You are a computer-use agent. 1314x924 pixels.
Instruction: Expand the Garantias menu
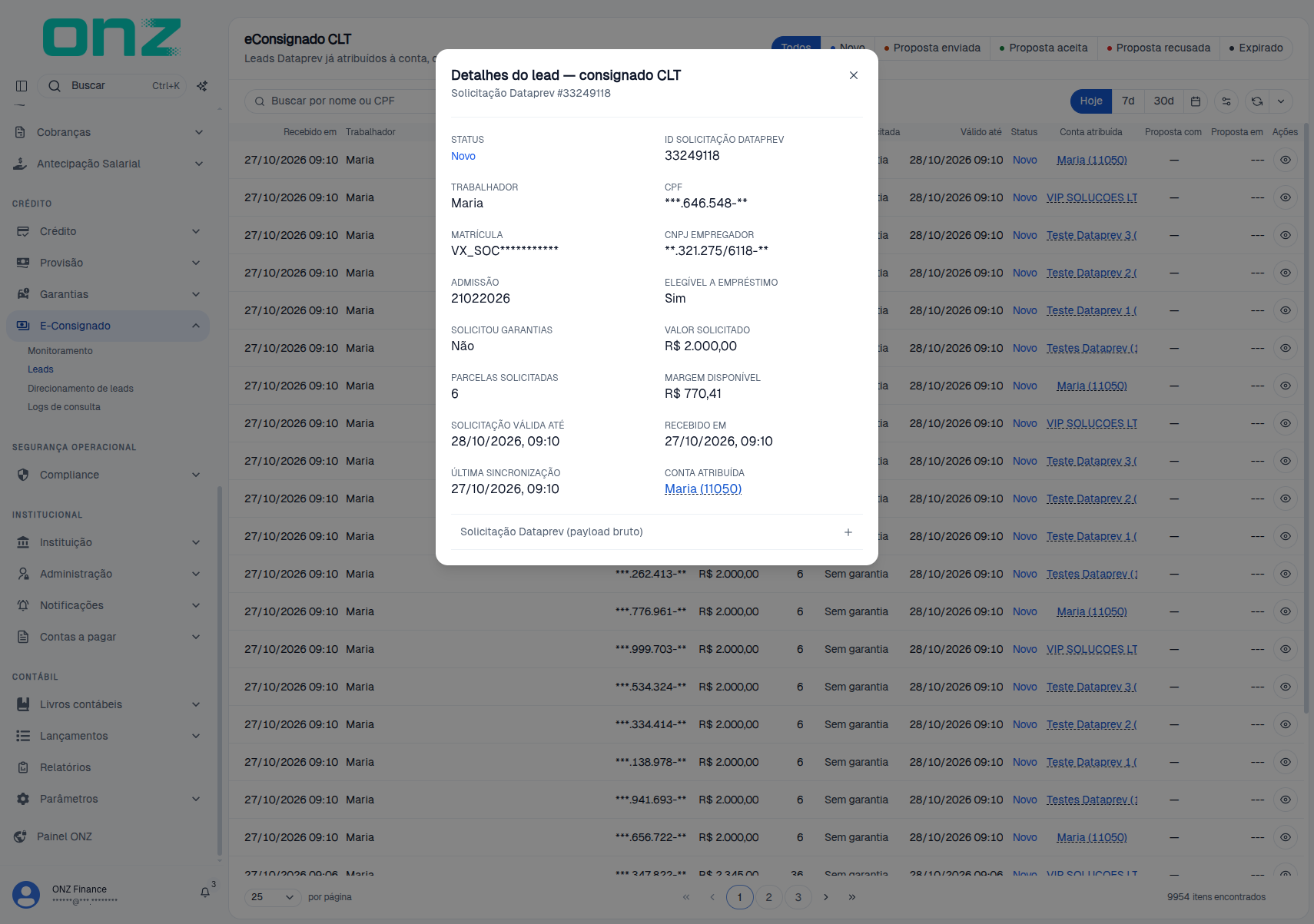tap(109, 294)
